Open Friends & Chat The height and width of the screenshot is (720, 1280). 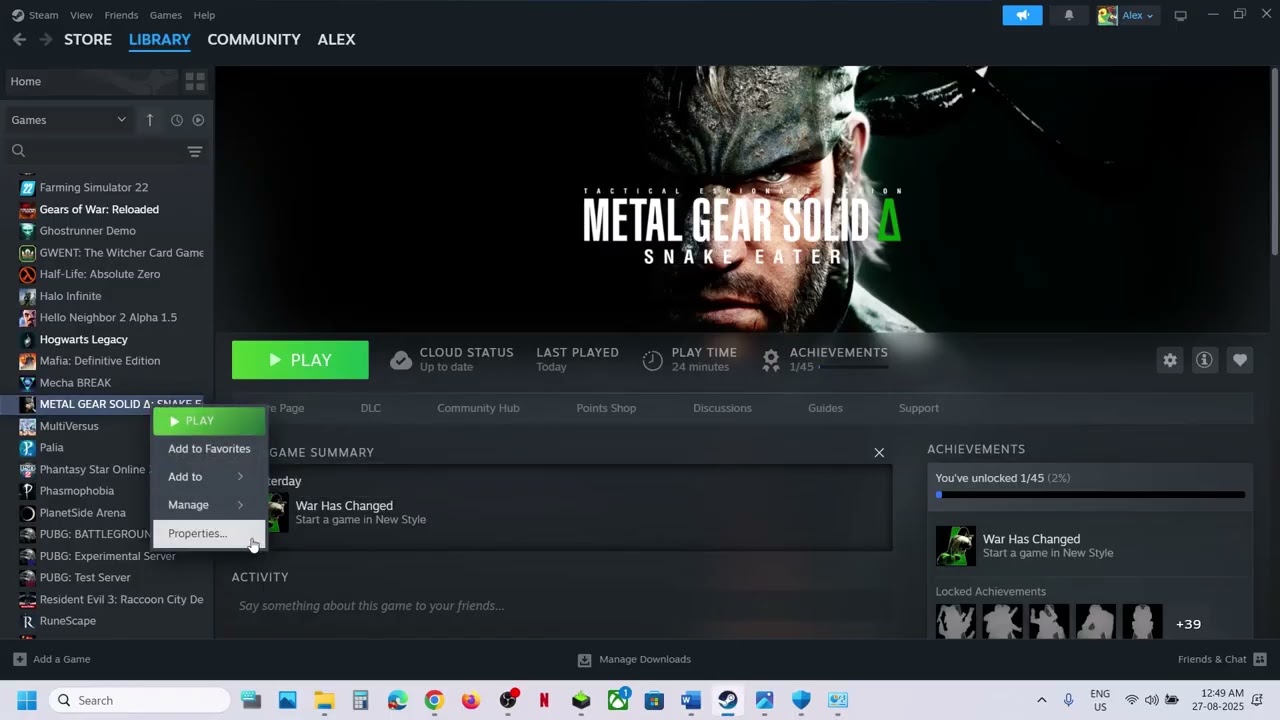coord(1222,659)
